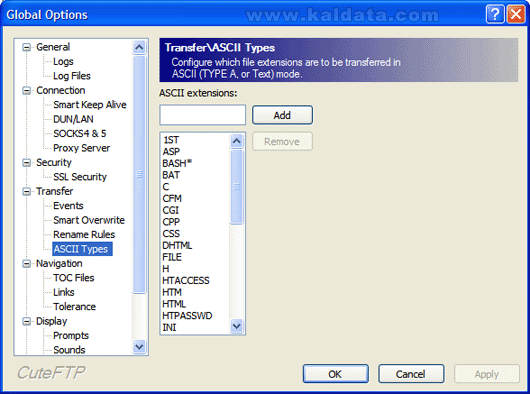
Task: Select the 1ST extension entry
Action: click(171, 140)
